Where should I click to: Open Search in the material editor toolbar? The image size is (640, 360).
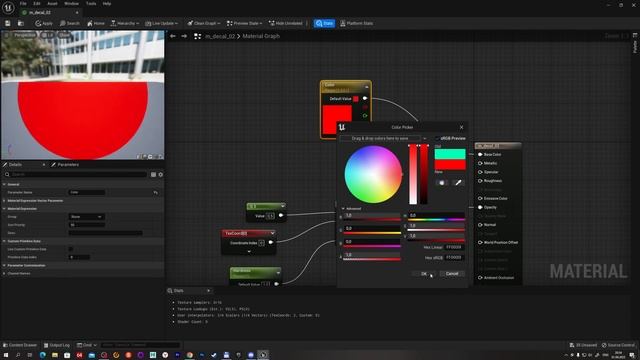pos(70,23)
